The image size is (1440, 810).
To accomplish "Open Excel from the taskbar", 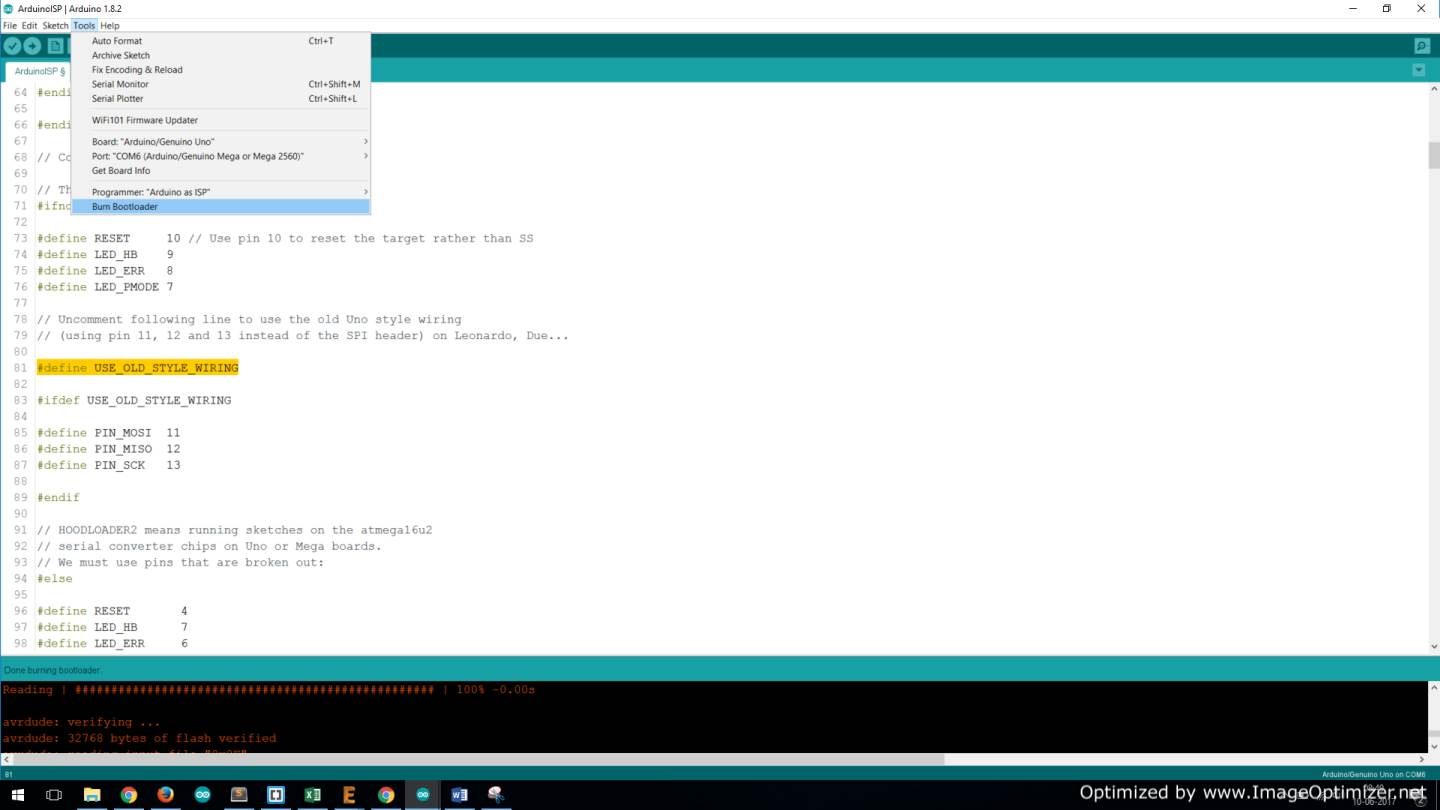I will 313,795.
